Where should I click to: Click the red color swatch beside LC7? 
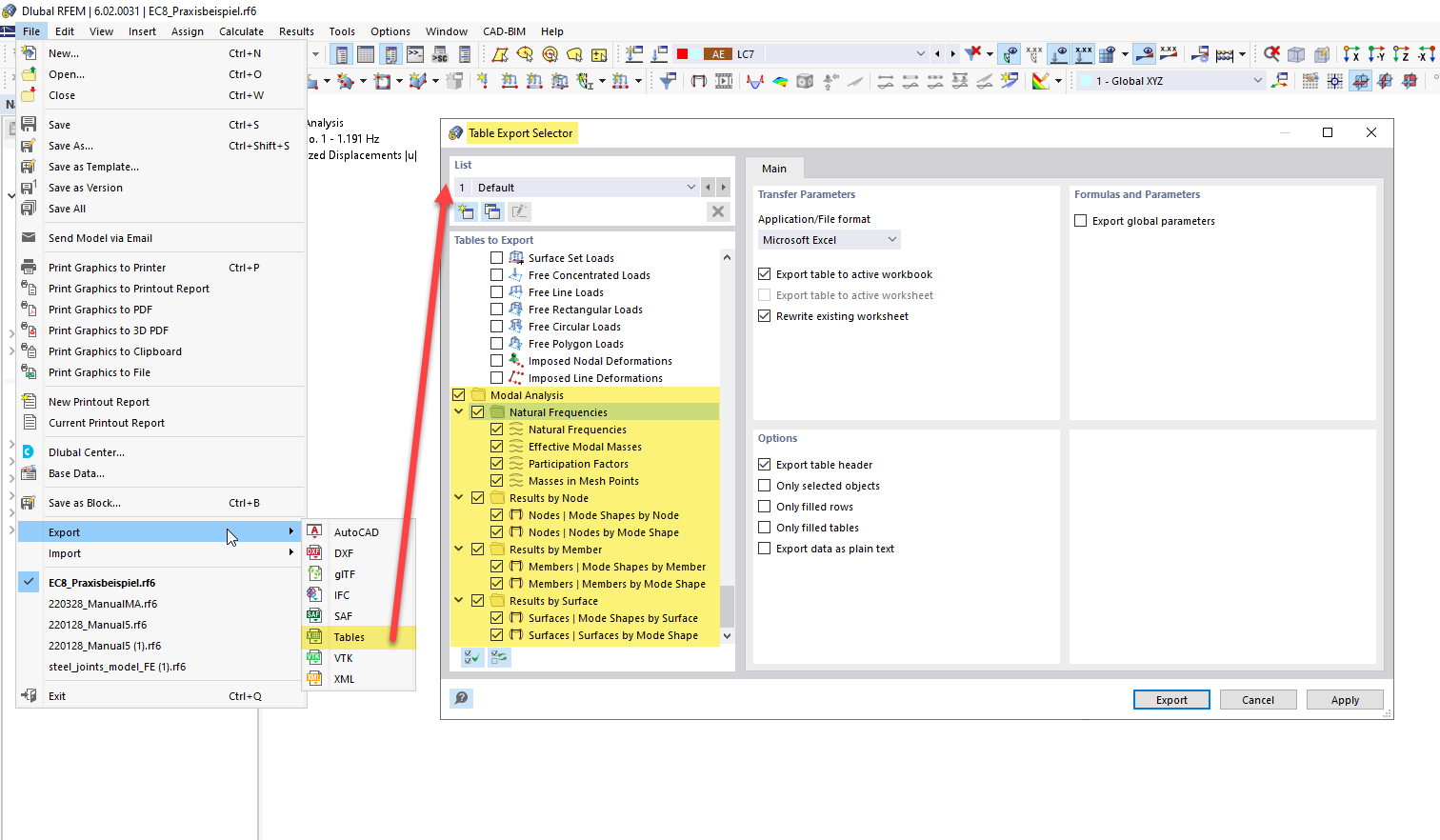tap(682, 53)
